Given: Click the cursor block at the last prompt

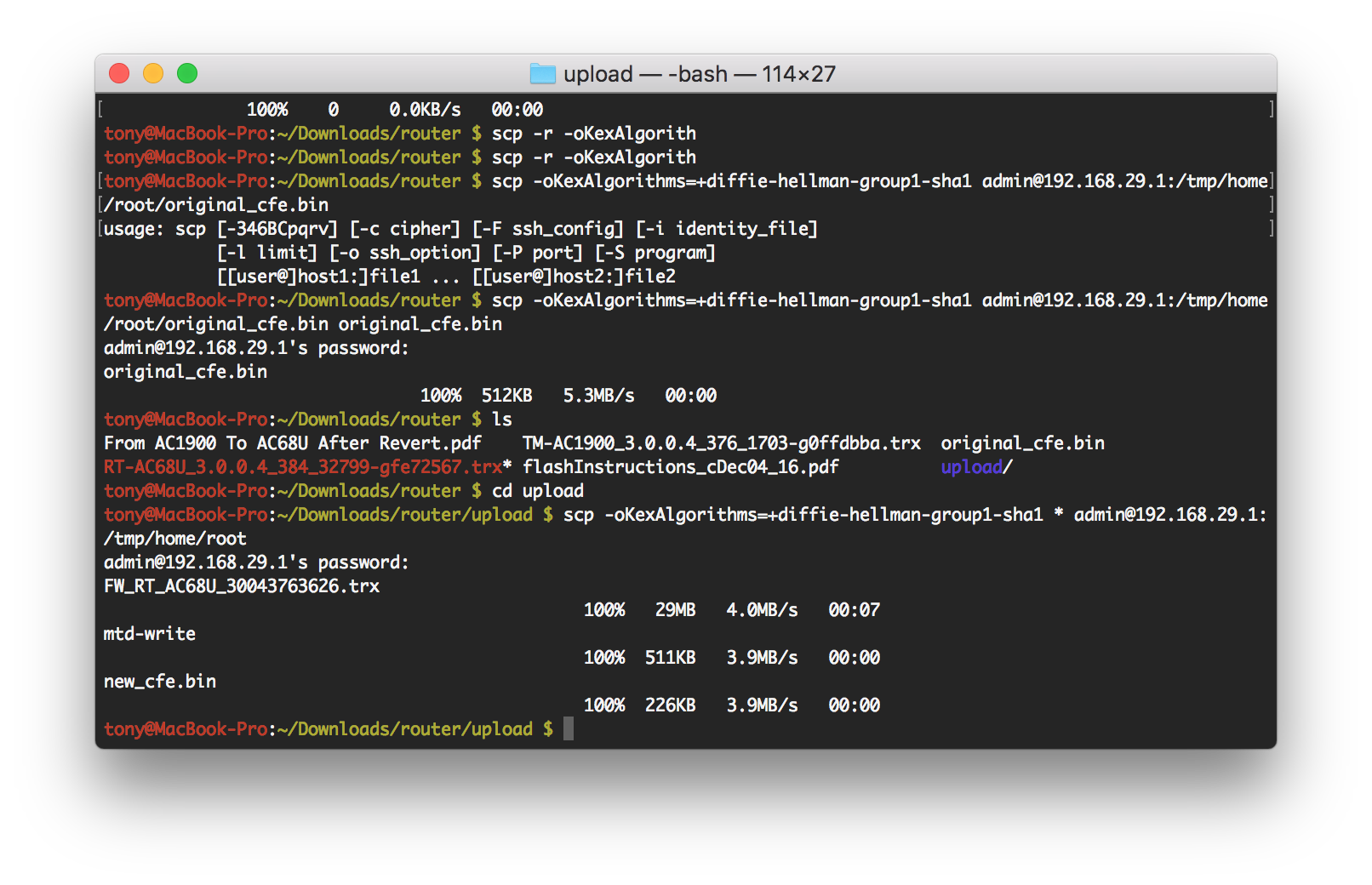Looking at the screenshot, I should click(569, 728).
